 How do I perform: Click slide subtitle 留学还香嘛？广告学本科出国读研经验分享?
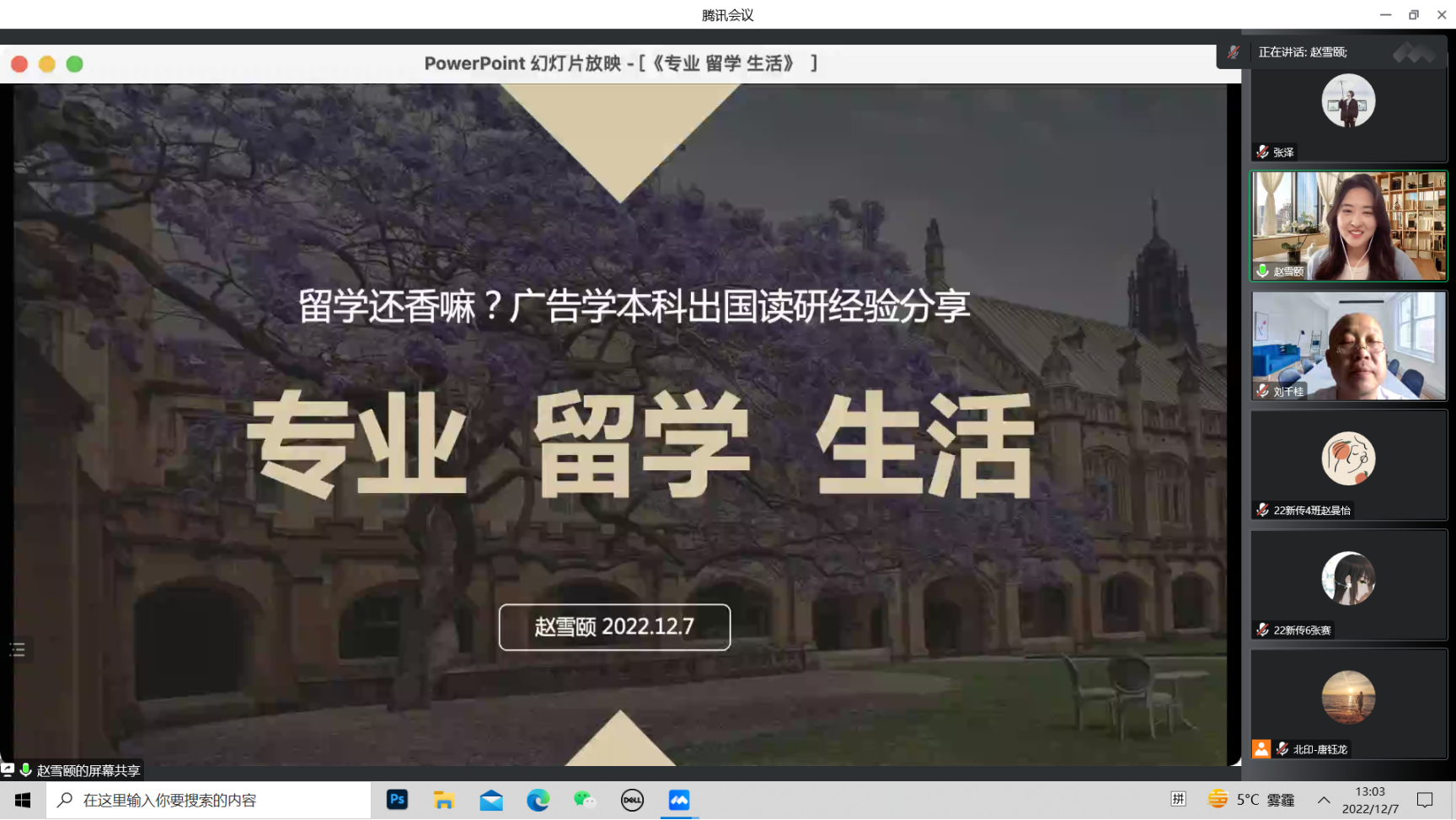click(634, 306)
